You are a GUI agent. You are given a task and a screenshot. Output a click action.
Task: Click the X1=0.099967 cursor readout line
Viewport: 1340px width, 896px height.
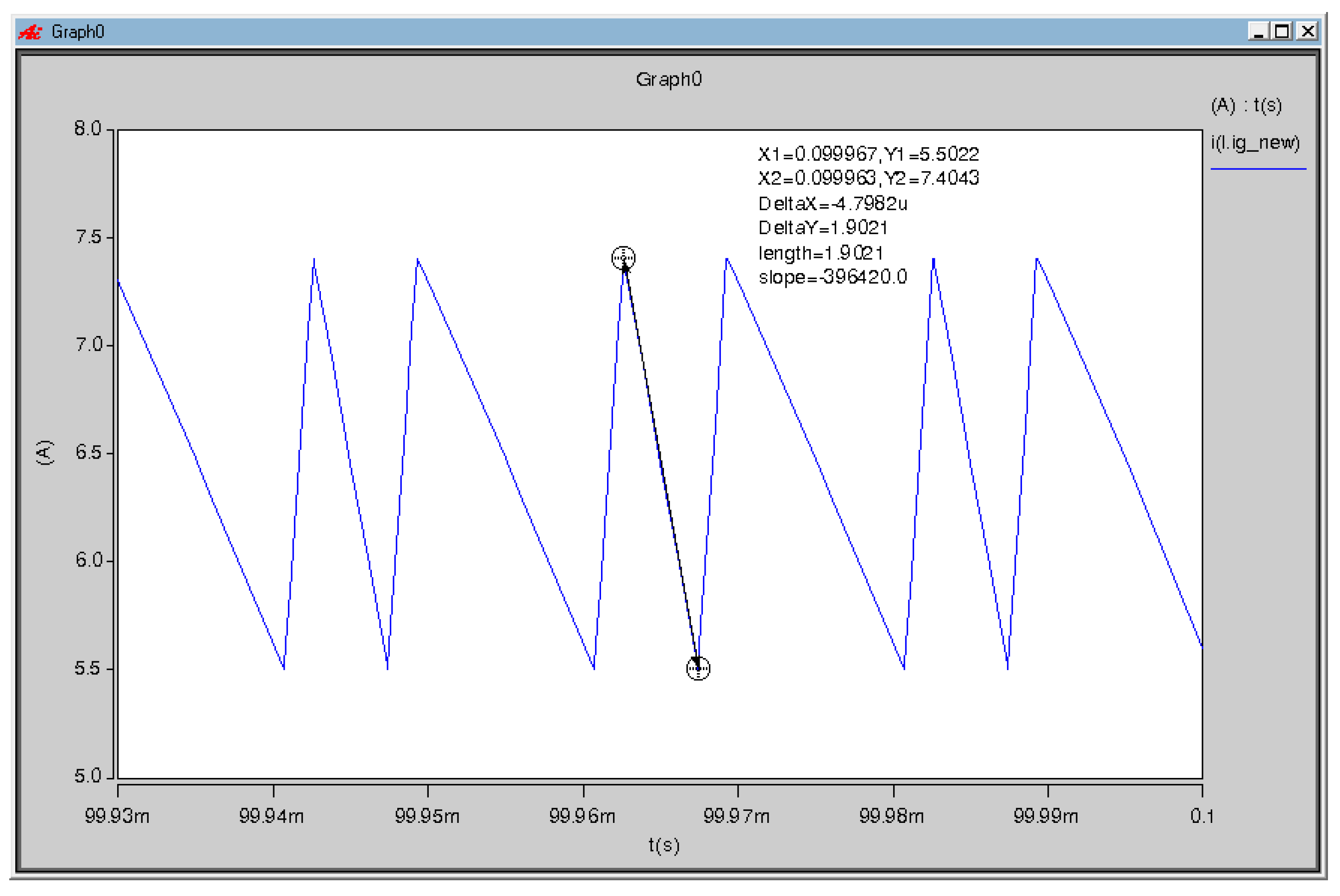[868, 154]
